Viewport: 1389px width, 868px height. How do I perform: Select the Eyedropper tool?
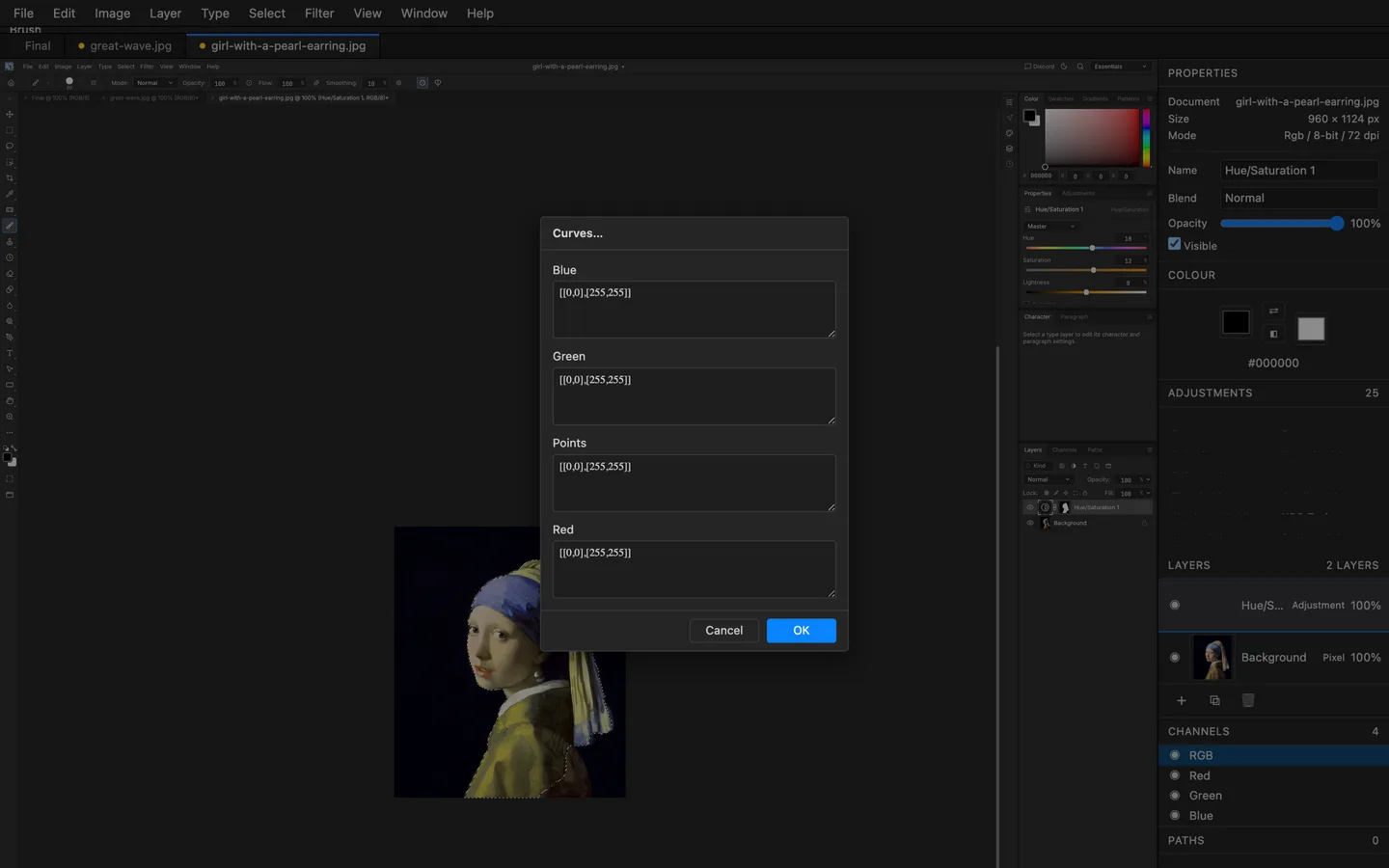tap(10, 193)
